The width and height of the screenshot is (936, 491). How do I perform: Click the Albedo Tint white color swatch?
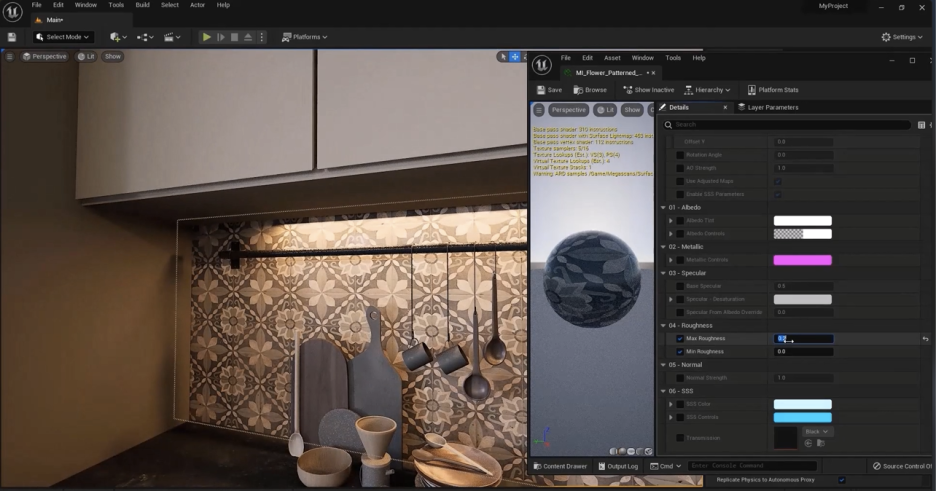802,221
